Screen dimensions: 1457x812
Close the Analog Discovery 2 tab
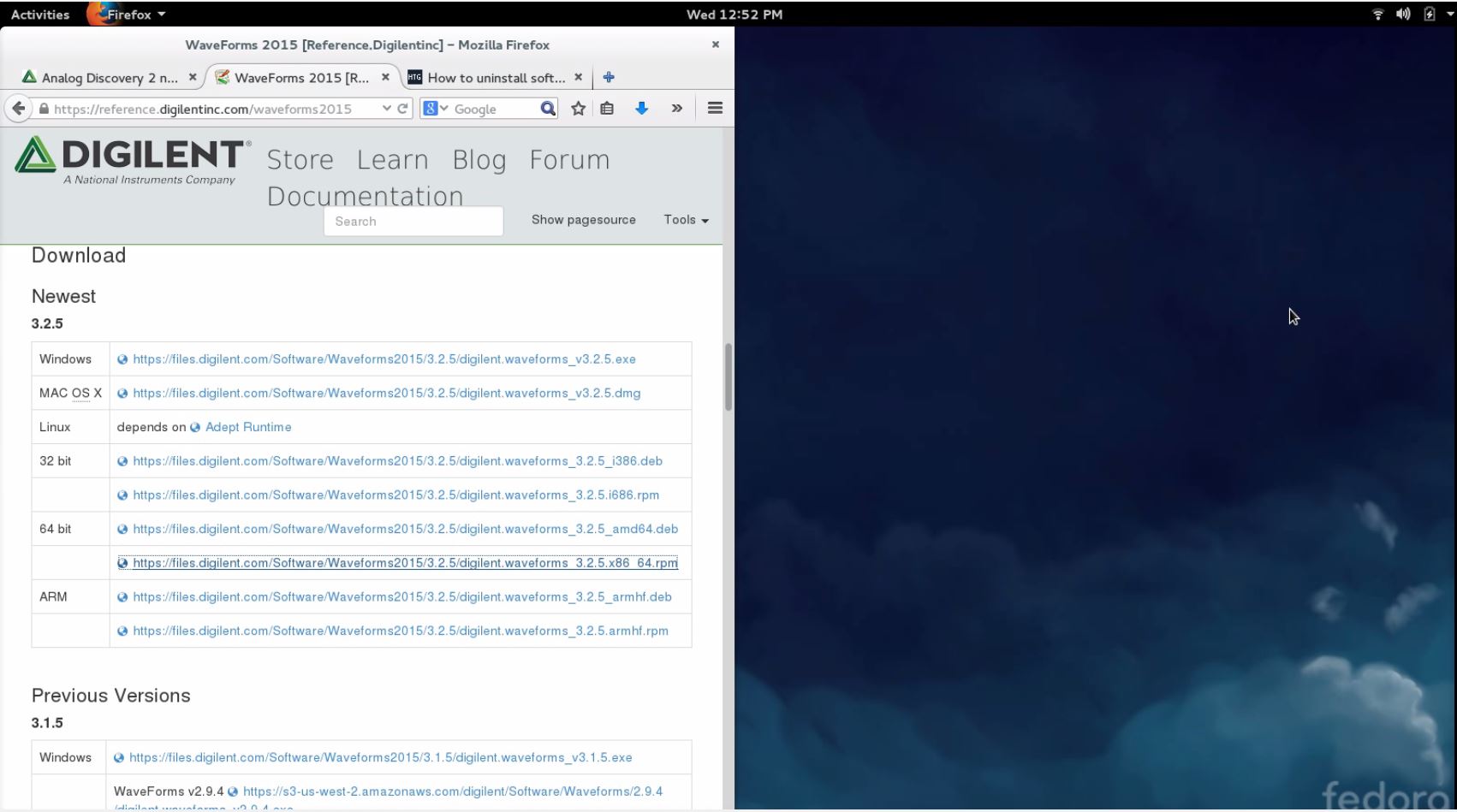[x=193, y=77]
